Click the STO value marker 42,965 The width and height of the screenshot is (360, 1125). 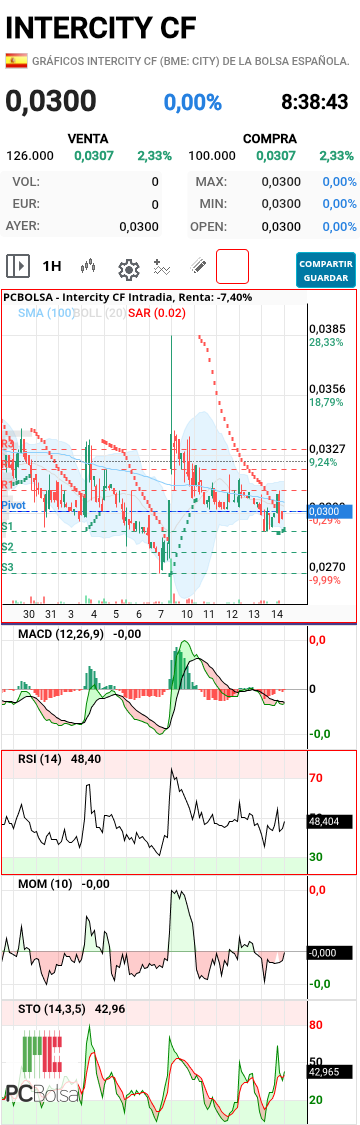329,1072
